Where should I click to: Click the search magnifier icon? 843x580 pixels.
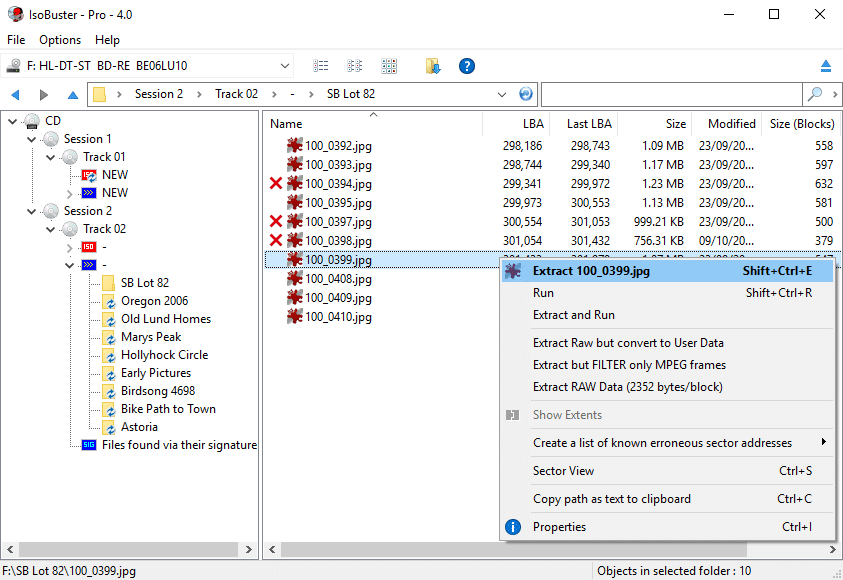pos(815,94)
